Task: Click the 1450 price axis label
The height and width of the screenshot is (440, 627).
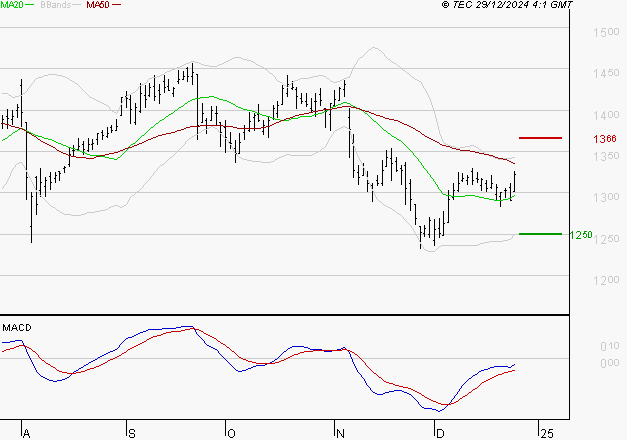Action: [606, 73]
